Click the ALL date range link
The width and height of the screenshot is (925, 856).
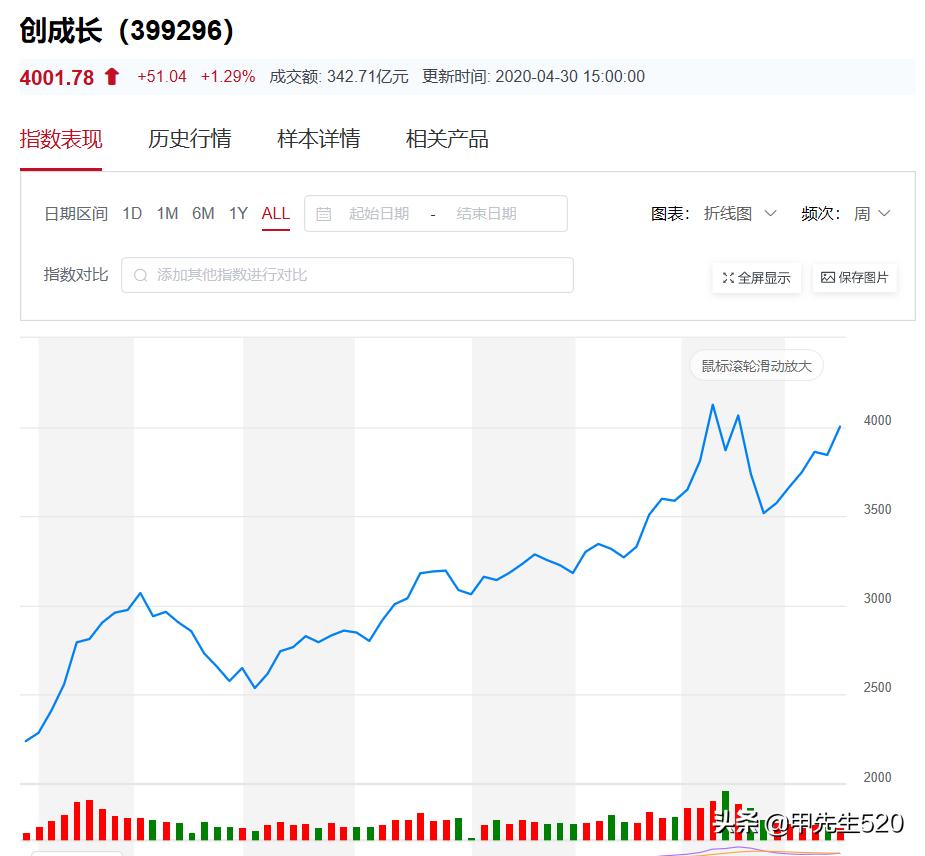pos(275,213)
